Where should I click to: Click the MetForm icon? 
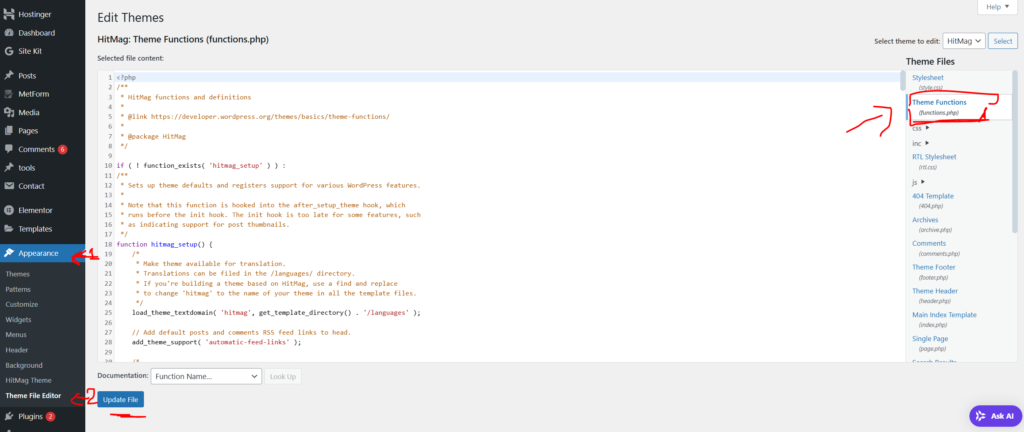(x=9, y=94)
